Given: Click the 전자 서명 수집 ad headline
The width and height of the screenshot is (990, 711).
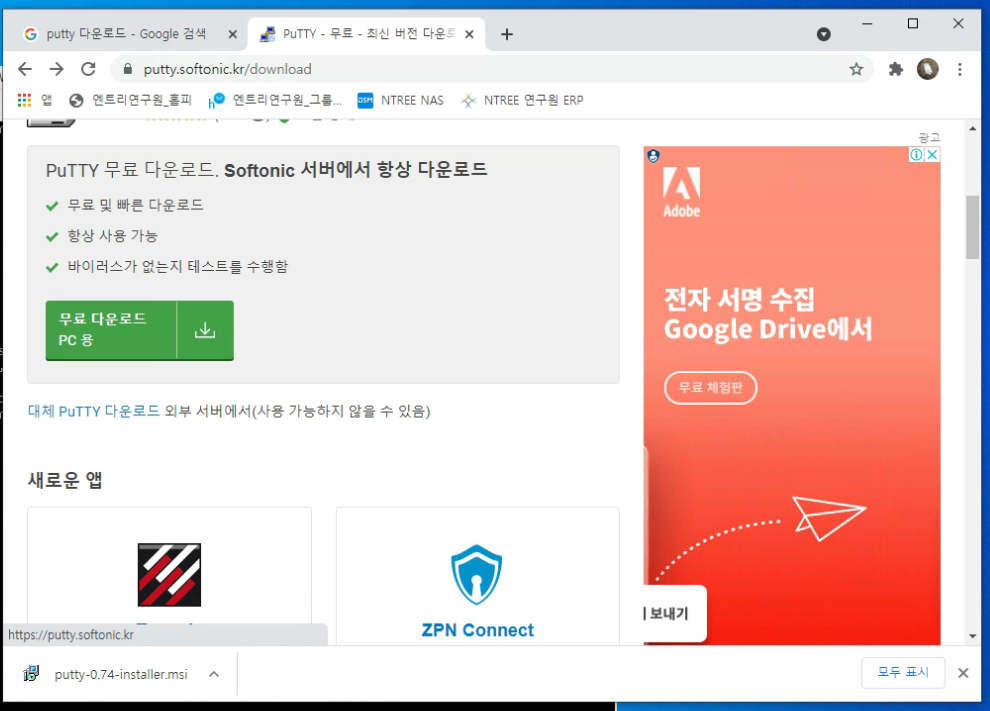Looking at the screenshot, I should (x=739, y=299).
